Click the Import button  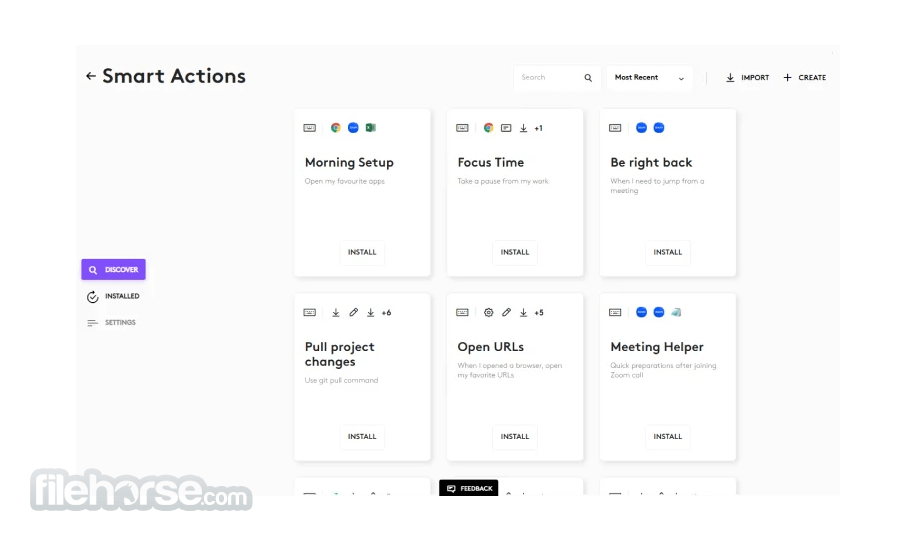(747, 78)
